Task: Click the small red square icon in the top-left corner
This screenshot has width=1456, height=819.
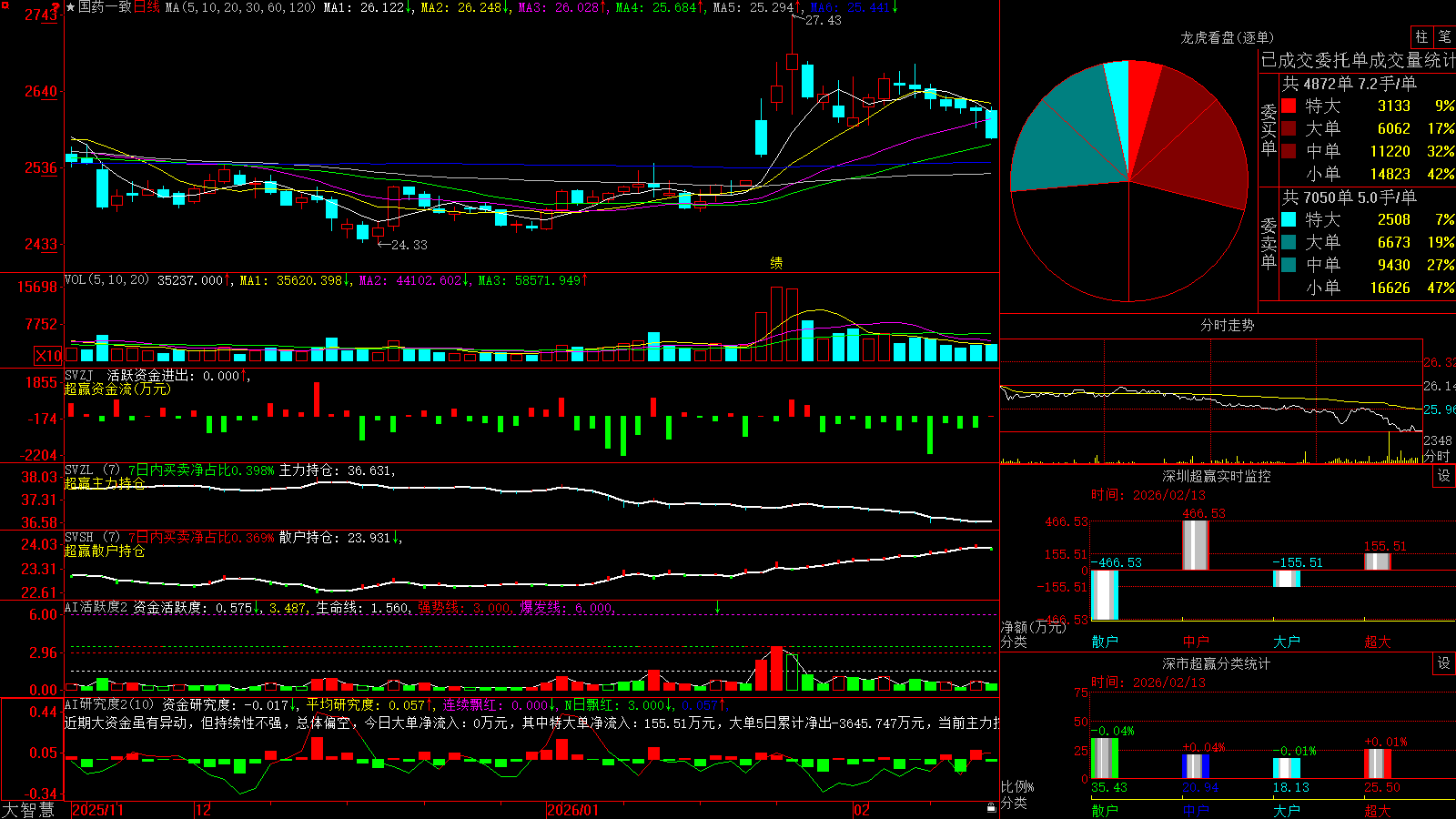Action: 4,5
